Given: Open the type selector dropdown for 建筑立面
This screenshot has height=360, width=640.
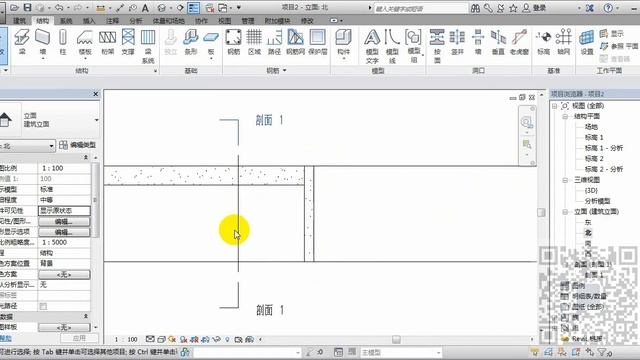Looking at the screenshot, I should click(x=96, y=120).
